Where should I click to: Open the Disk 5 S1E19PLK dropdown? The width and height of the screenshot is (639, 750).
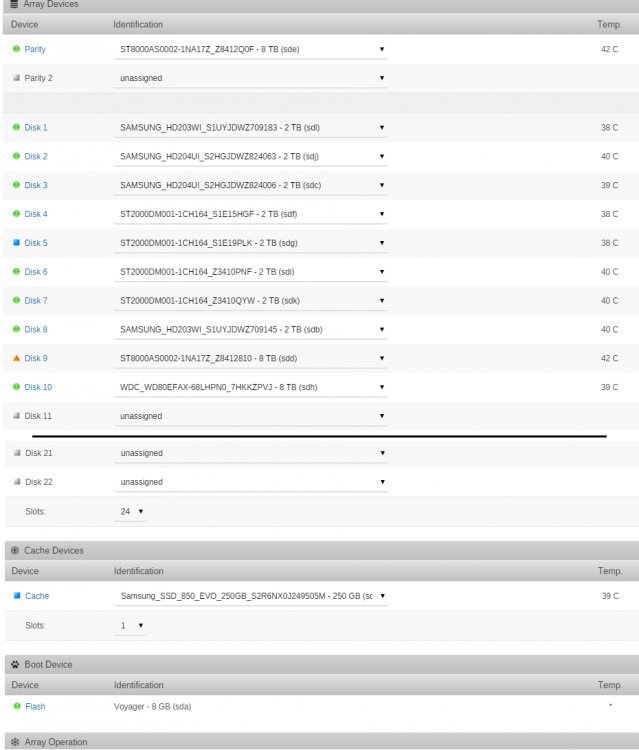pos(250,243)
